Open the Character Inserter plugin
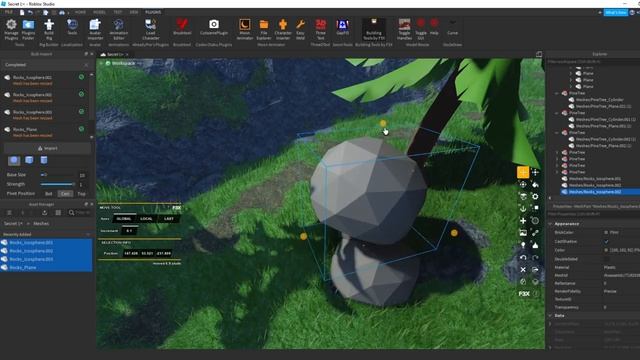This screenshot has height=360, width=640. [283, 29]
